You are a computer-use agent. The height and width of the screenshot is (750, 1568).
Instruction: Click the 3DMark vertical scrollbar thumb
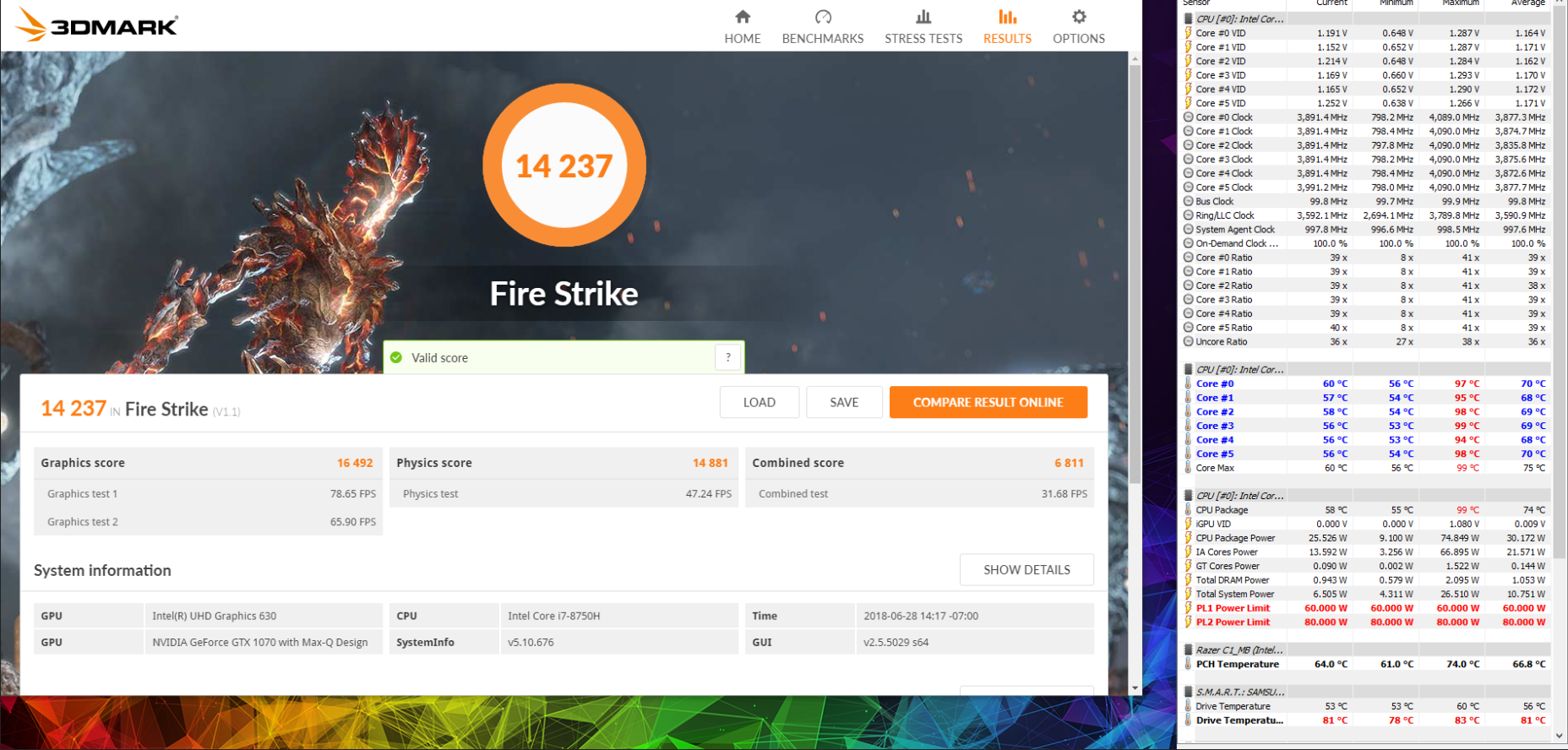click(1135, 274)
